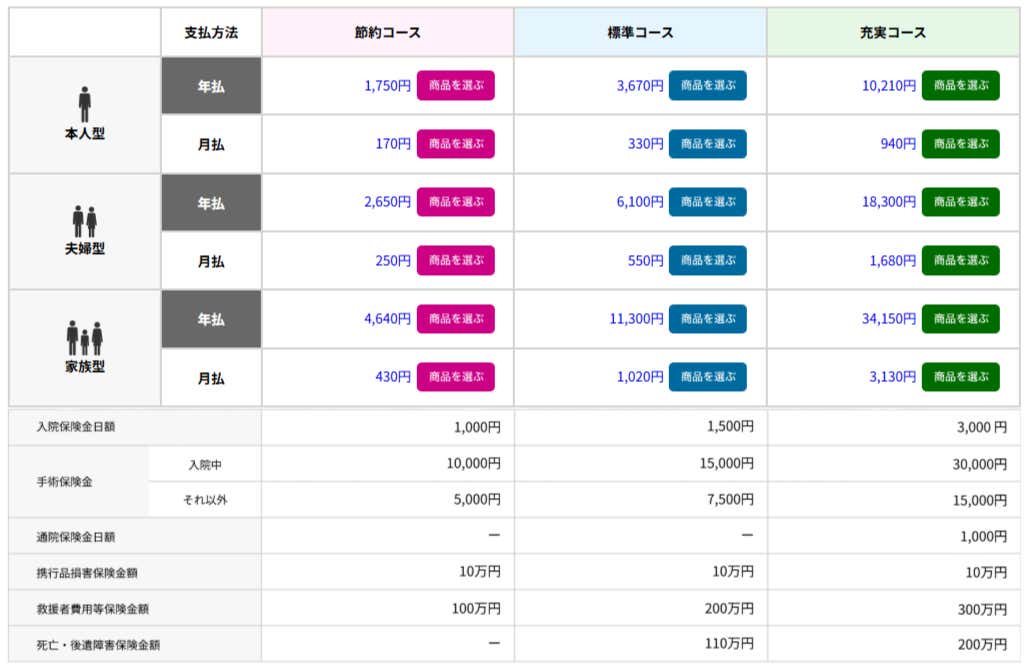Screen dimensions: 1028x668
Task: Select 節約コース 本人型 monthly 170円 plan
Action: pyautogui.click(x=455, y=144)
